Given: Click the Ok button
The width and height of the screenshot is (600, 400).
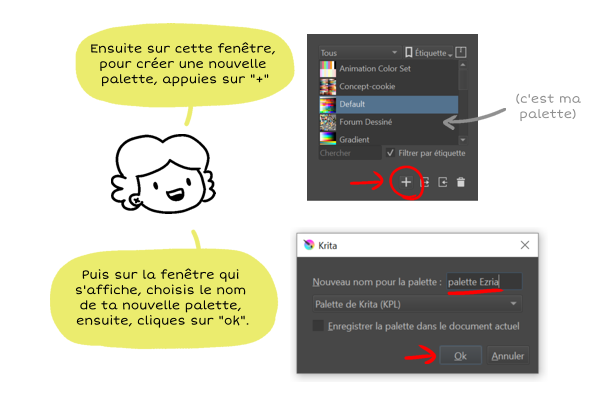Looking at the screenshot, I should coord(460,356).
